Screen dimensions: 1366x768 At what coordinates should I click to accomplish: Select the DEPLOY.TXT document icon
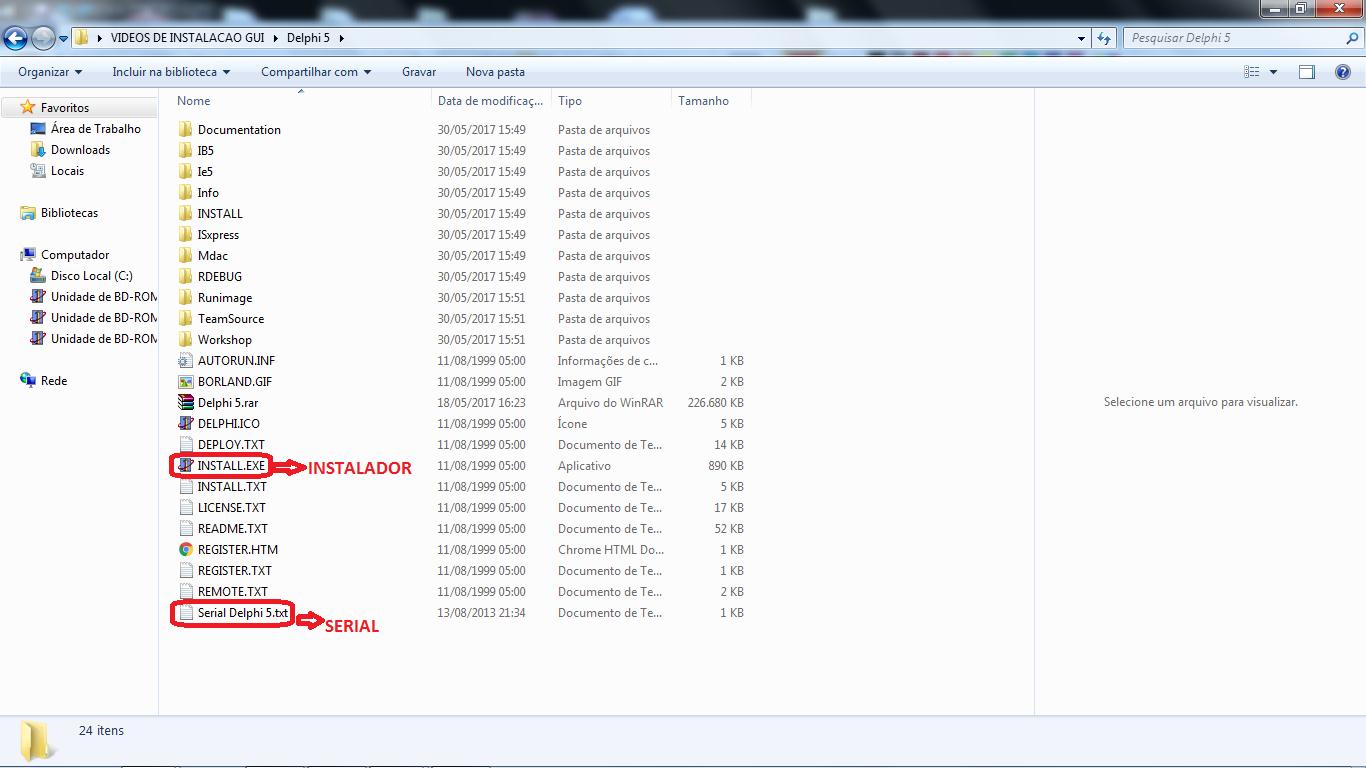click(185, 444)
